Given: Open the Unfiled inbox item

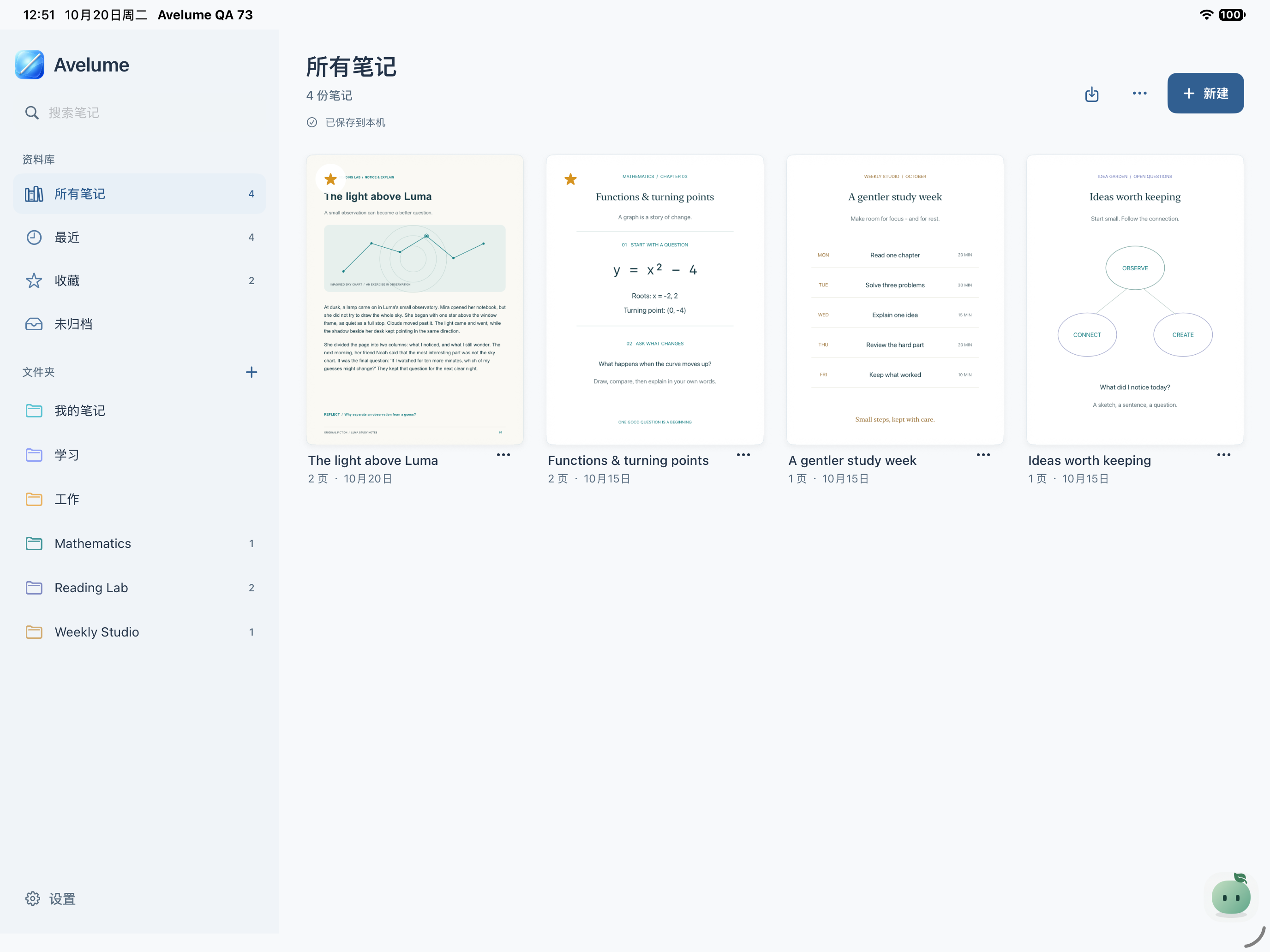Looking at the screenshot, I should pyautogui.click(x=139, y=324).
